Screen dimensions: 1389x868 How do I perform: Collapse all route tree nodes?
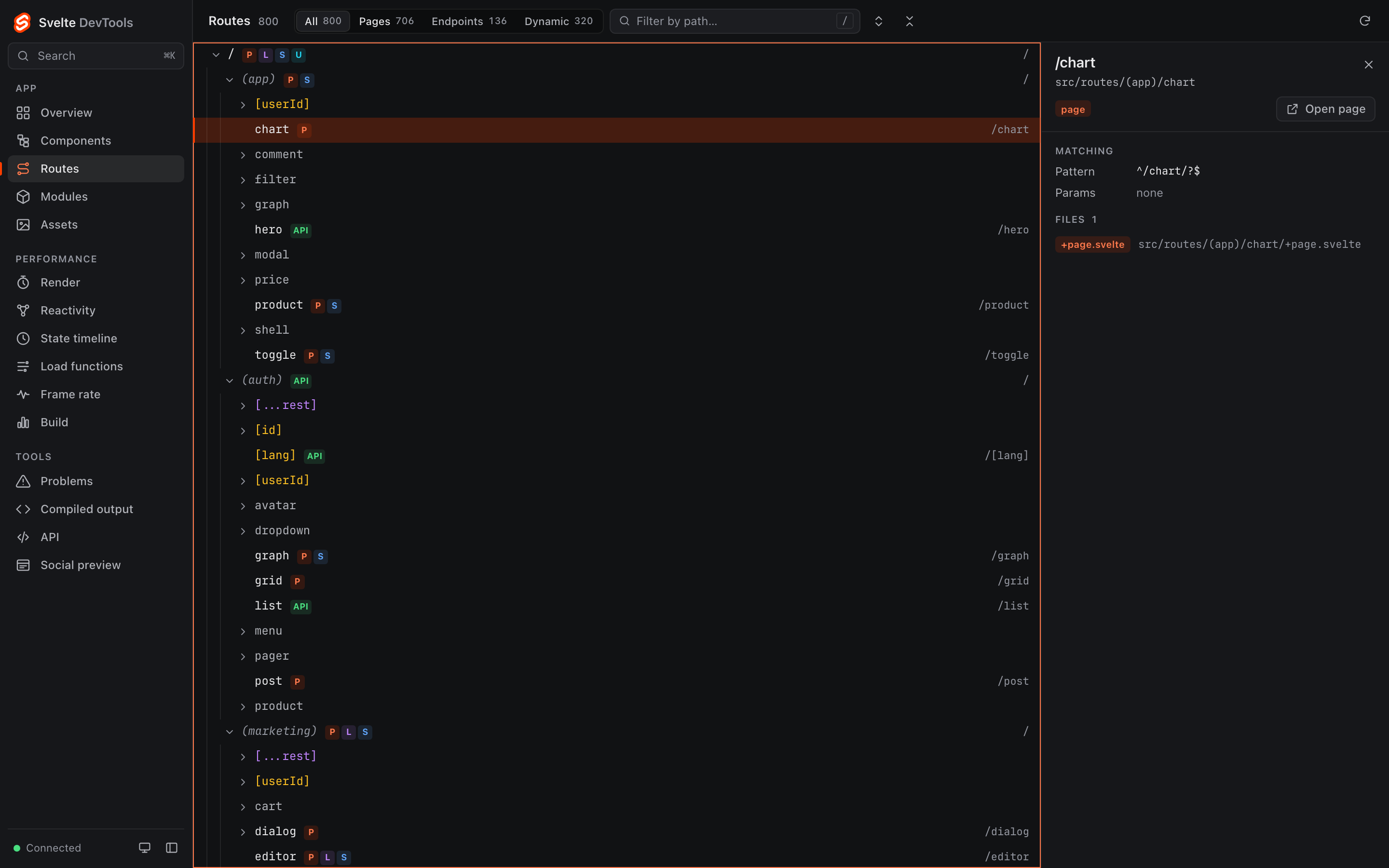point(909,21)
